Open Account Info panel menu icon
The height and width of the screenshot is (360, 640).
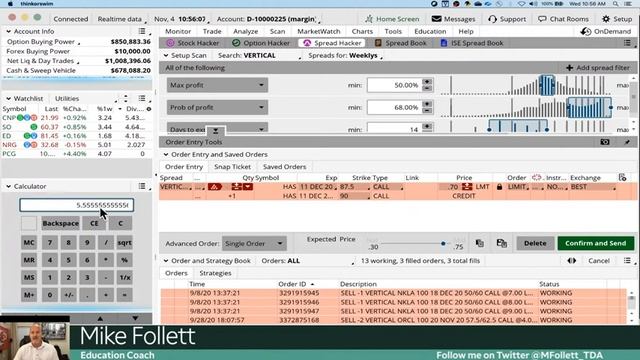pyautogui.click(x=142, y=31)
